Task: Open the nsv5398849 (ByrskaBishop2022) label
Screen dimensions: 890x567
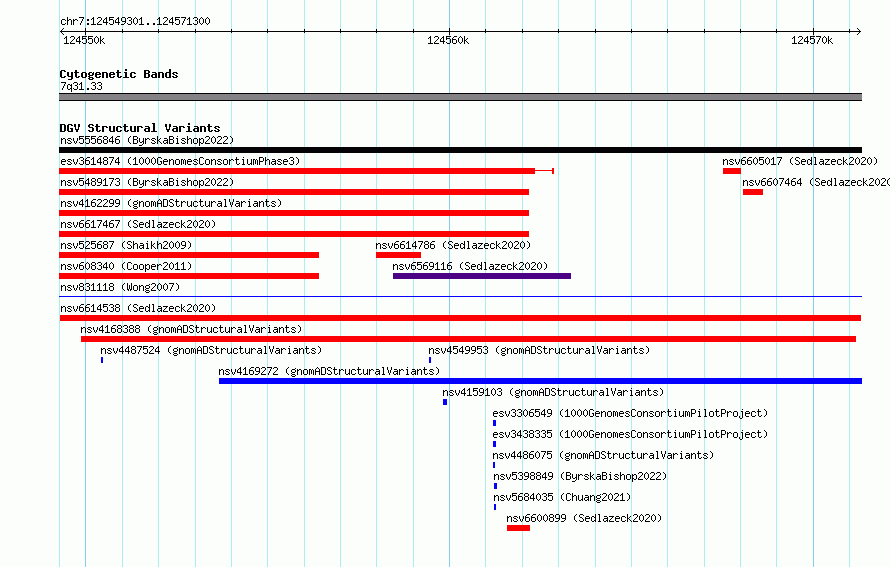Action: (580, 476)
